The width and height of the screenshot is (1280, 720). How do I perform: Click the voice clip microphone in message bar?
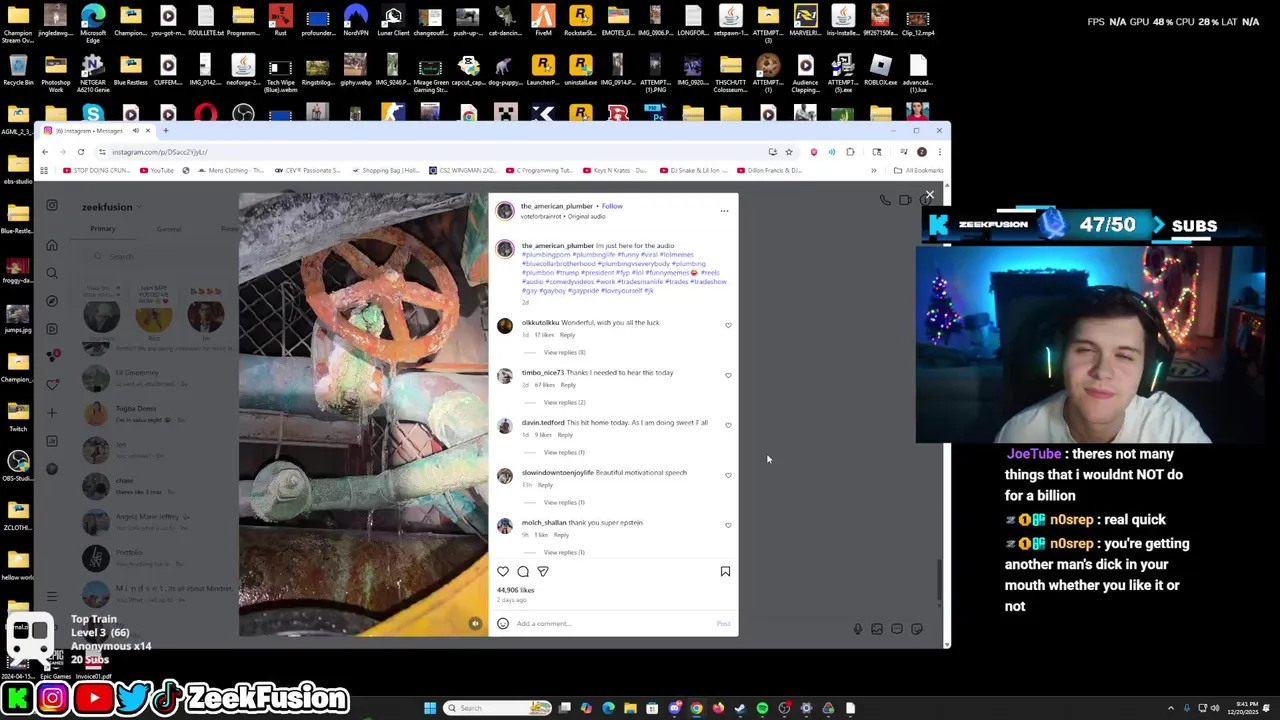point(857,629)
